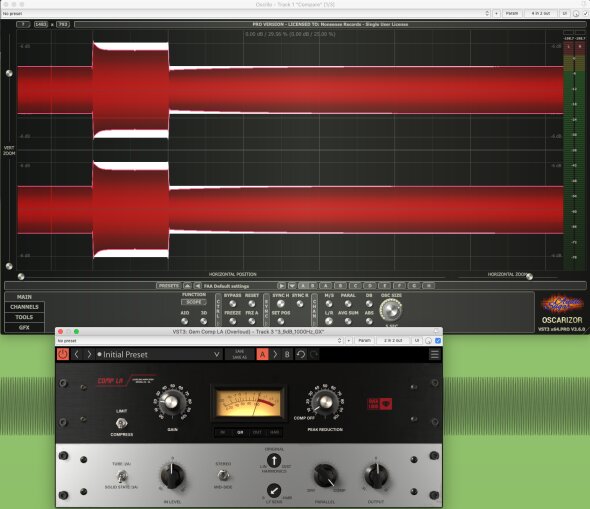The height and width of the screenshot is (509, 590).
Task: Toggle the Stereo/Mid-Side switch
Action: (x=223, y=476)
